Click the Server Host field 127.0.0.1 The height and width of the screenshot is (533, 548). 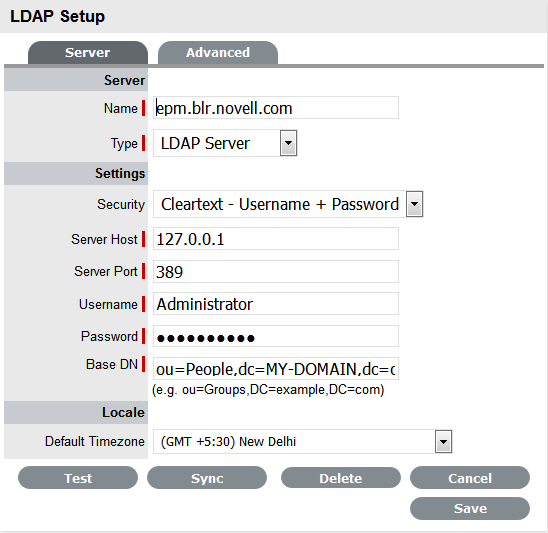pos(276,239)
